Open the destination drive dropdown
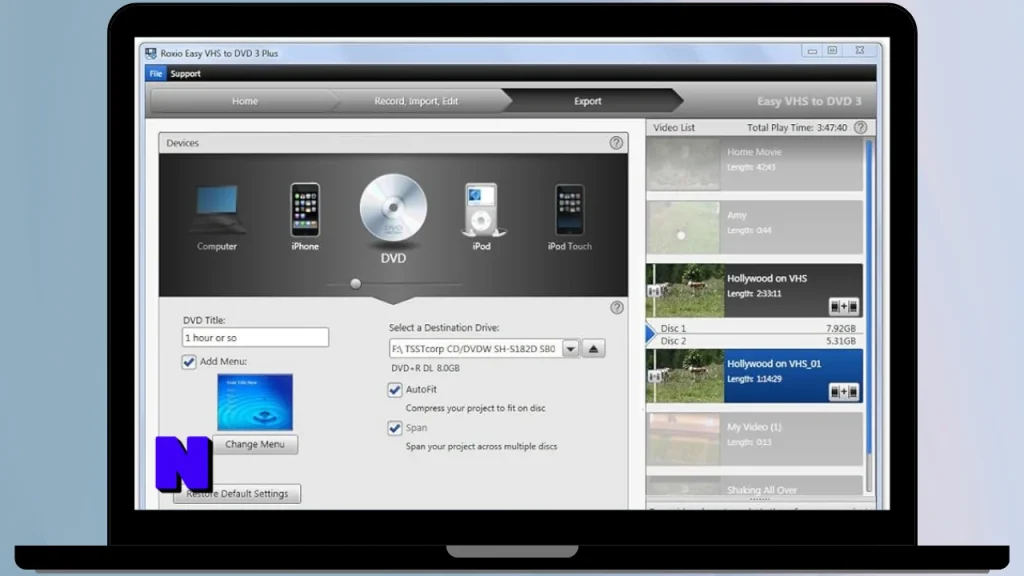 [x=570, y=349]
